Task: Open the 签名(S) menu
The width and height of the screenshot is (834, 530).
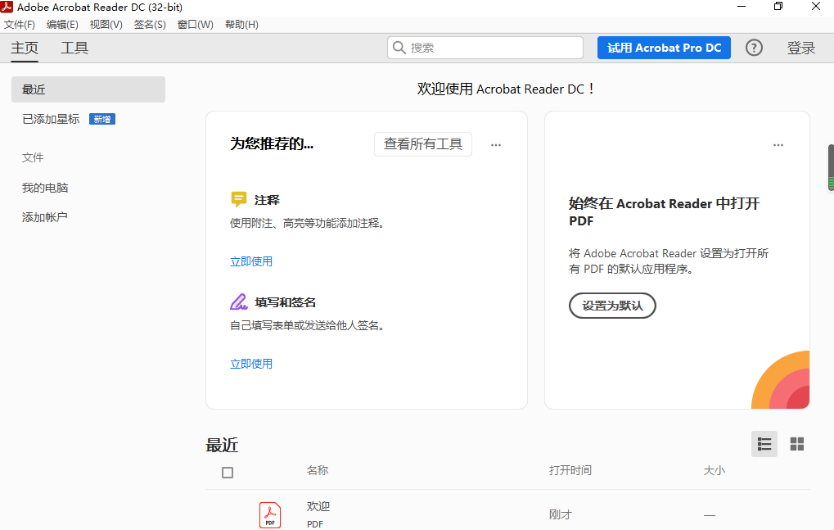Action: click(x=149, y=24)
